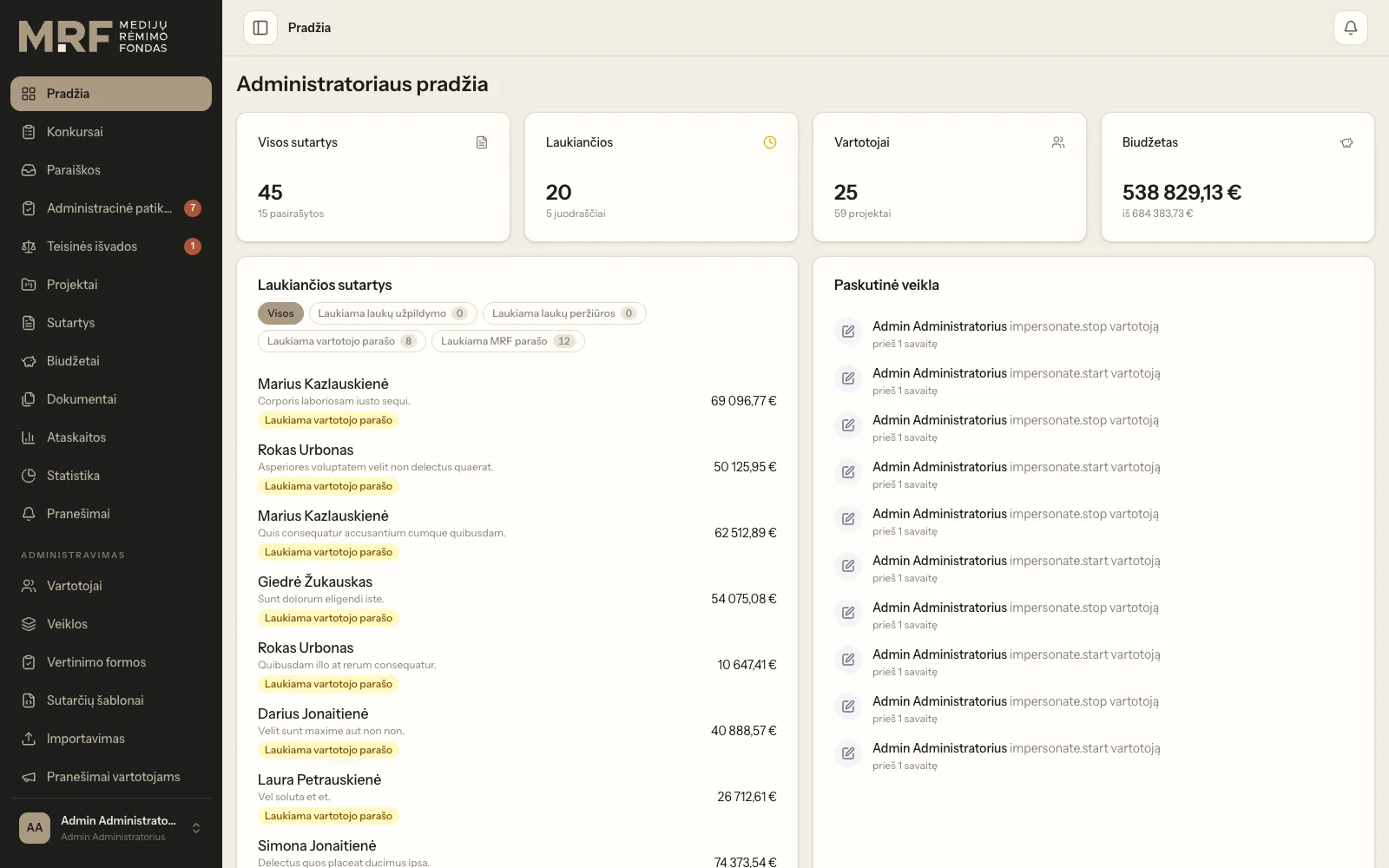The height and width of the screenshot is (868, 1389).
Task: Click the Visos sutartys 45 summary card
Action: [x=373, y=177]
